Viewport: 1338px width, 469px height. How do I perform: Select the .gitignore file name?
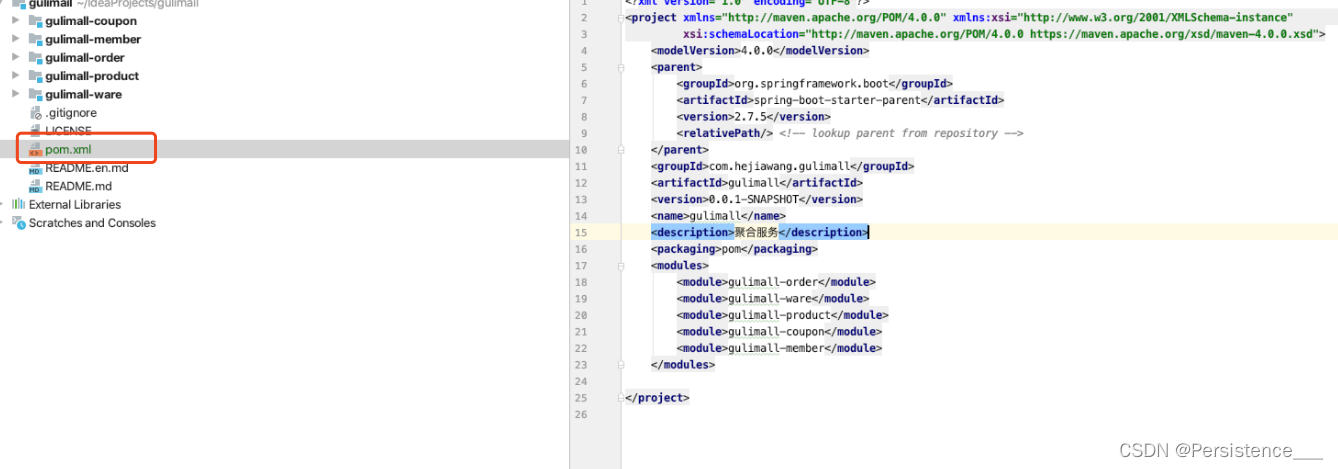point(71,113)
